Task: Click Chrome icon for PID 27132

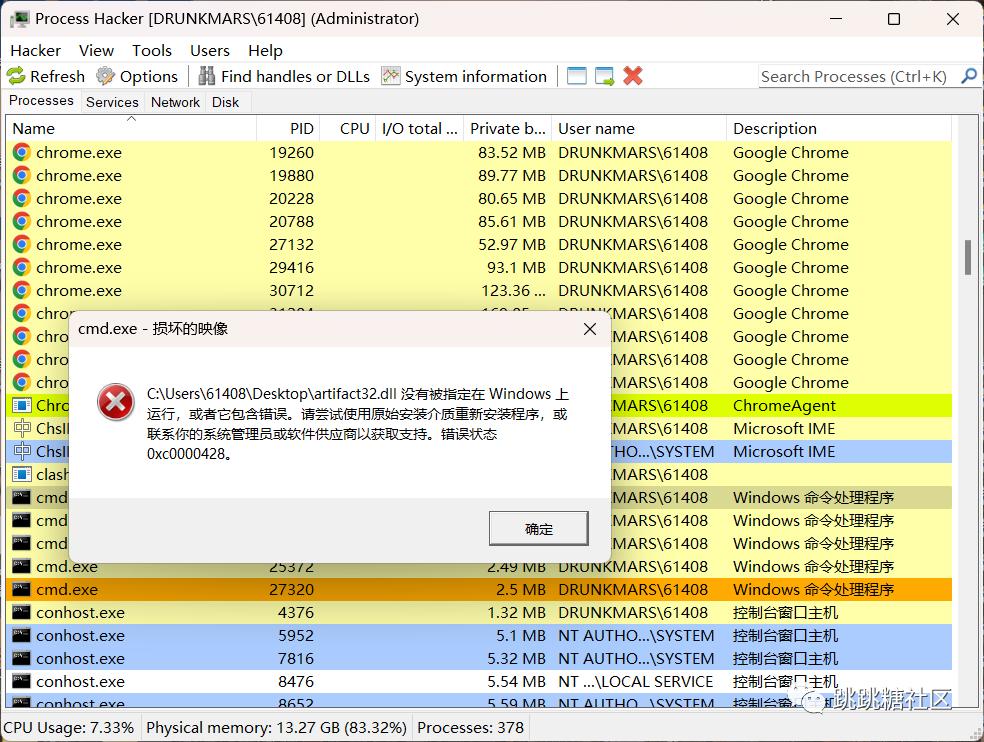Action: pos(22,244)
